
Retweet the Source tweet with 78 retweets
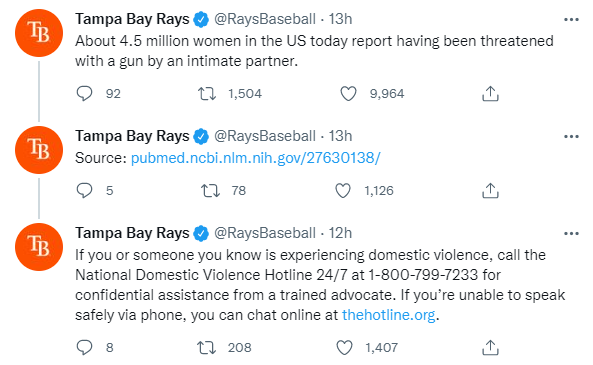coord(210,190)
